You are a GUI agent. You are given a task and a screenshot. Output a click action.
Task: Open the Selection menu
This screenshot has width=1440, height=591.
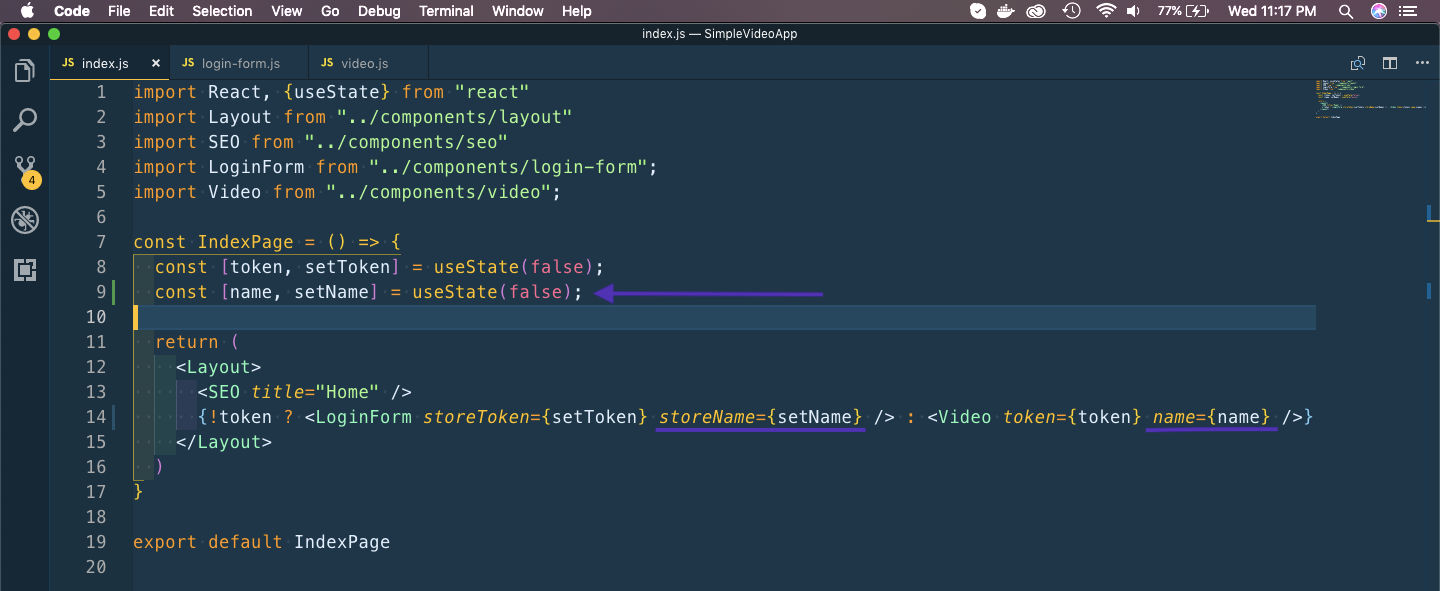pos(222,11)
